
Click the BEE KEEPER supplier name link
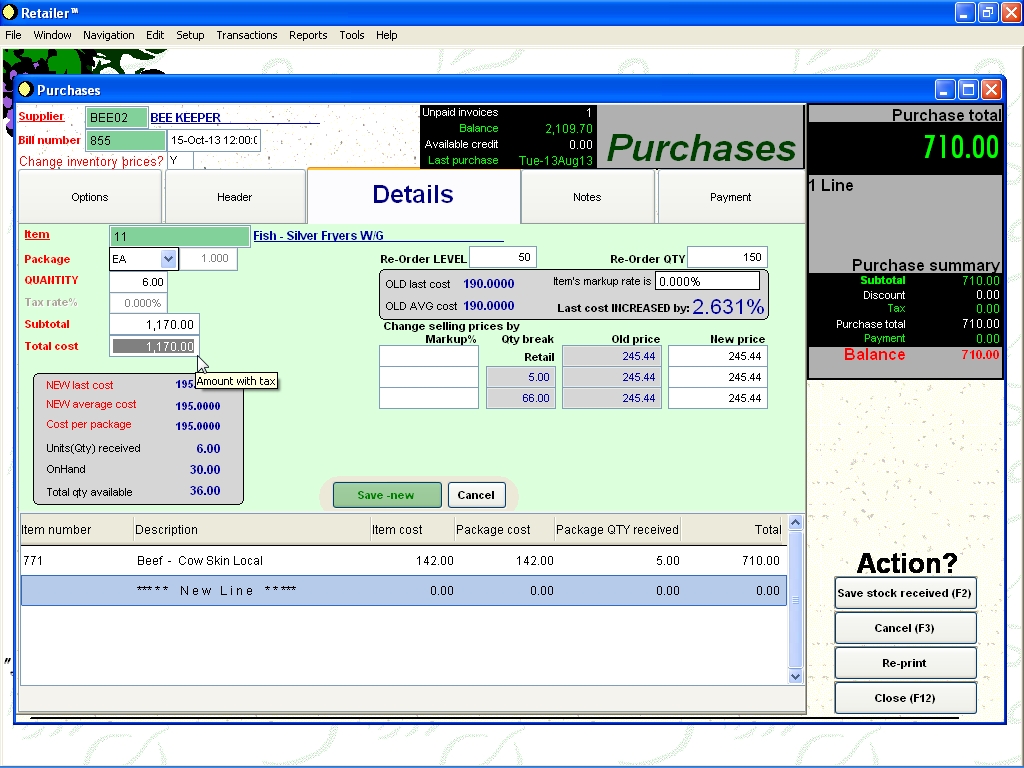pos(185,118)
